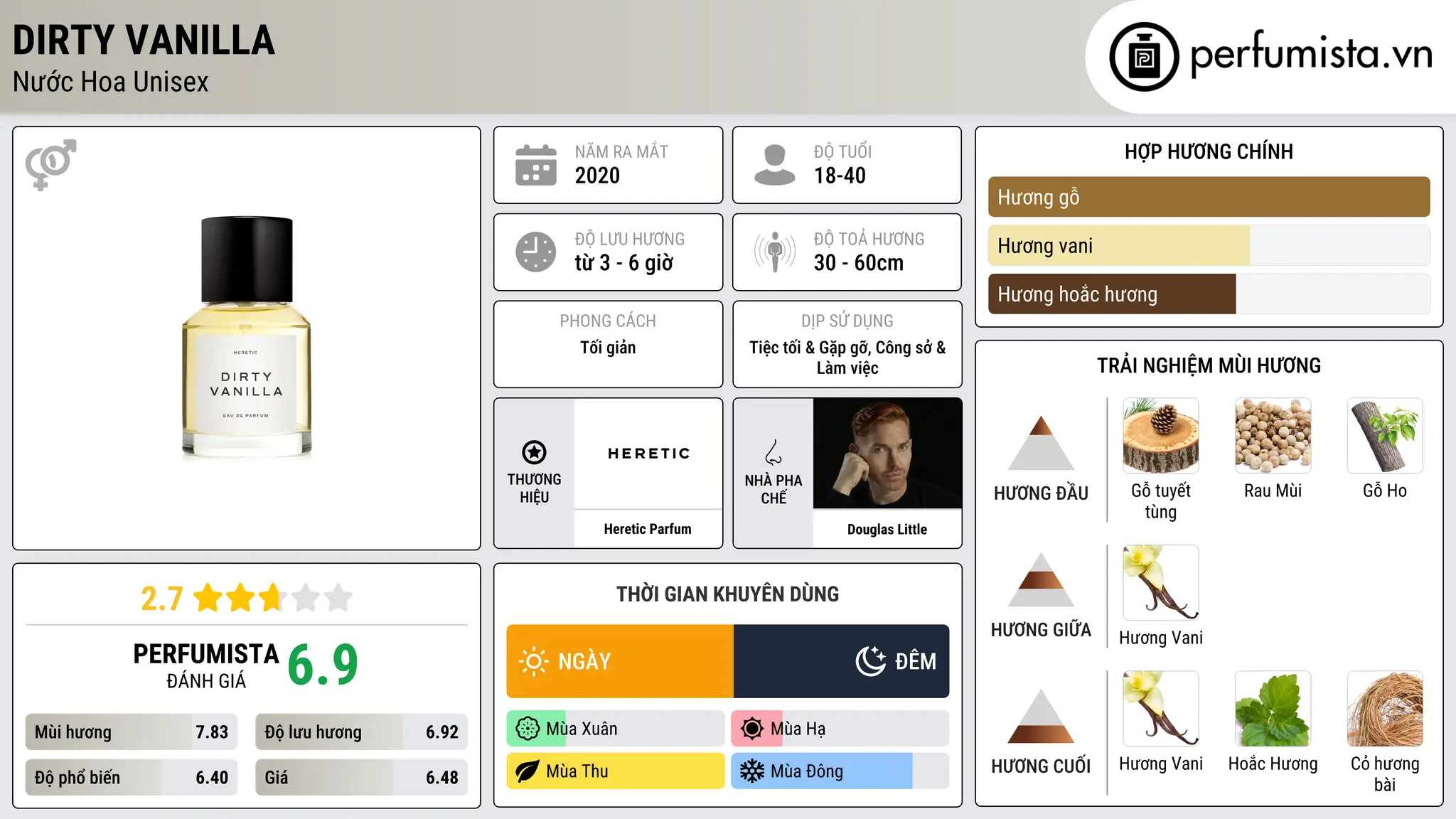Click the flower icon for Mùa Xuân
This screenshot has height=819, width=1456.
pos(528,729)
